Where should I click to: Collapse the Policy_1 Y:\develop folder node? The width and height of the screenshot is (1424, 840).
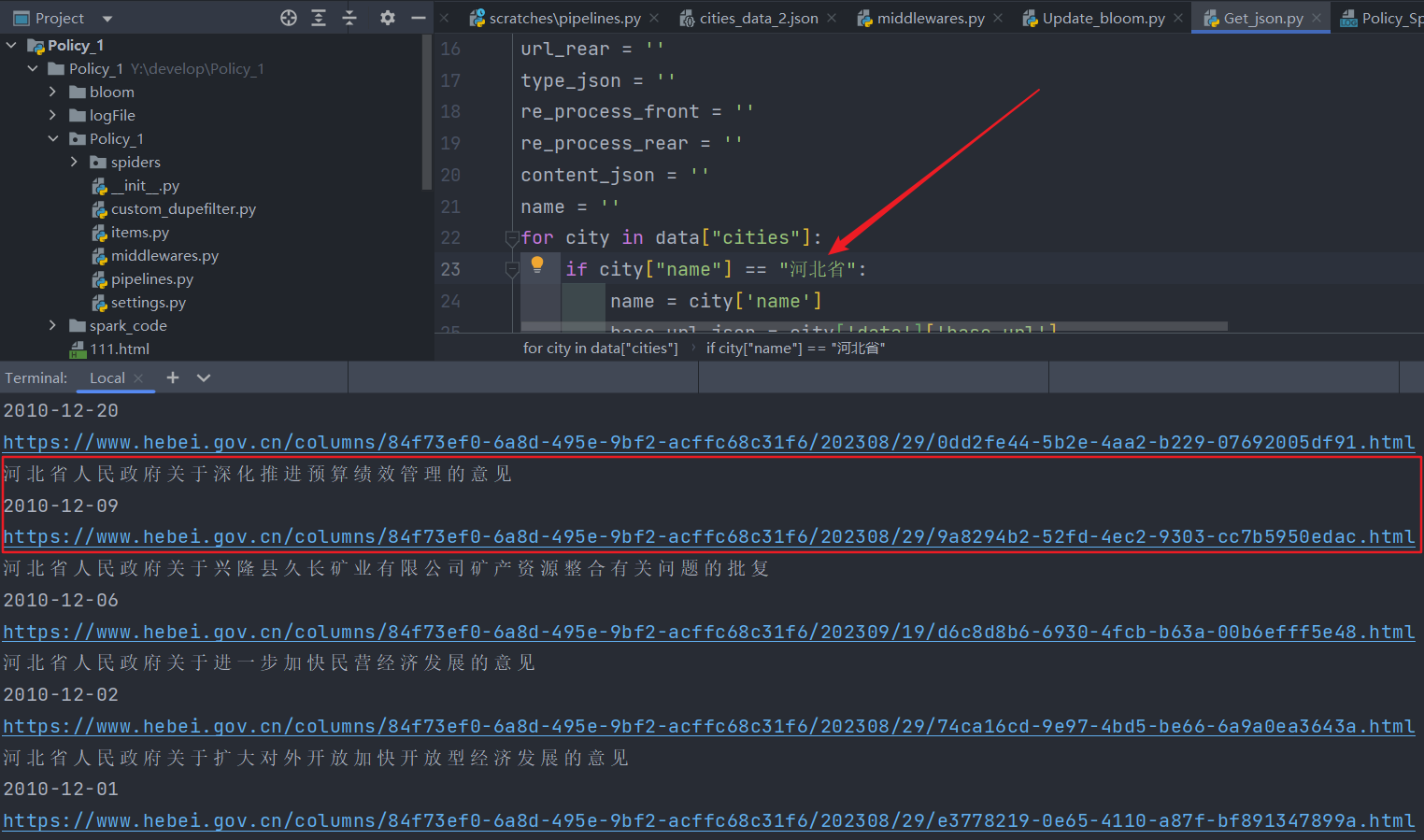tap(33, 68)
